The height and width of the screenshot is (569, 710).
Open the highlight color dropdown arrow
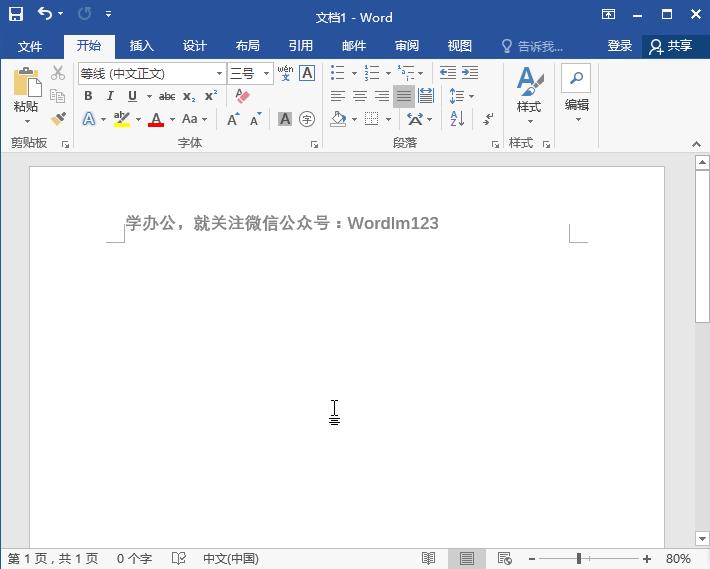138,120
